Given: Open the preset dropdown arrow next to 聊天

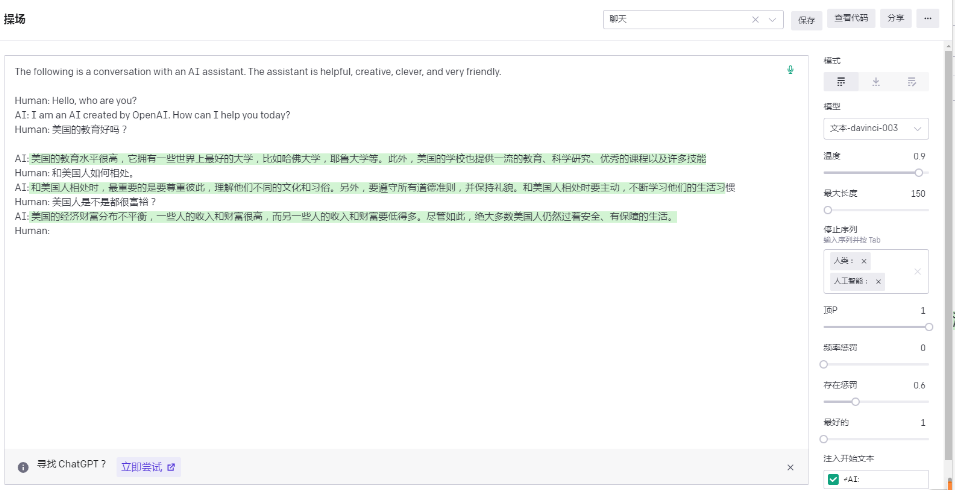Looking at the screenshot, I should [773, 19].
